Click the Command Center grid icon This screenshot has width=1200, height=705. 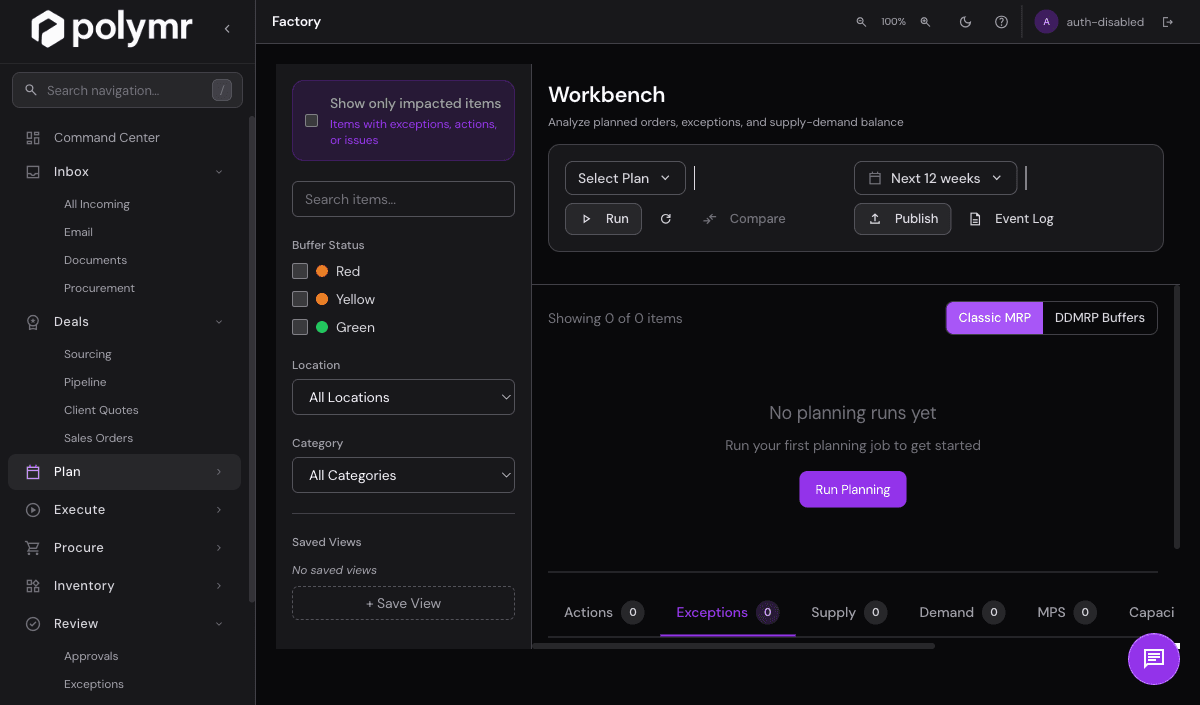tap(33, 138)
